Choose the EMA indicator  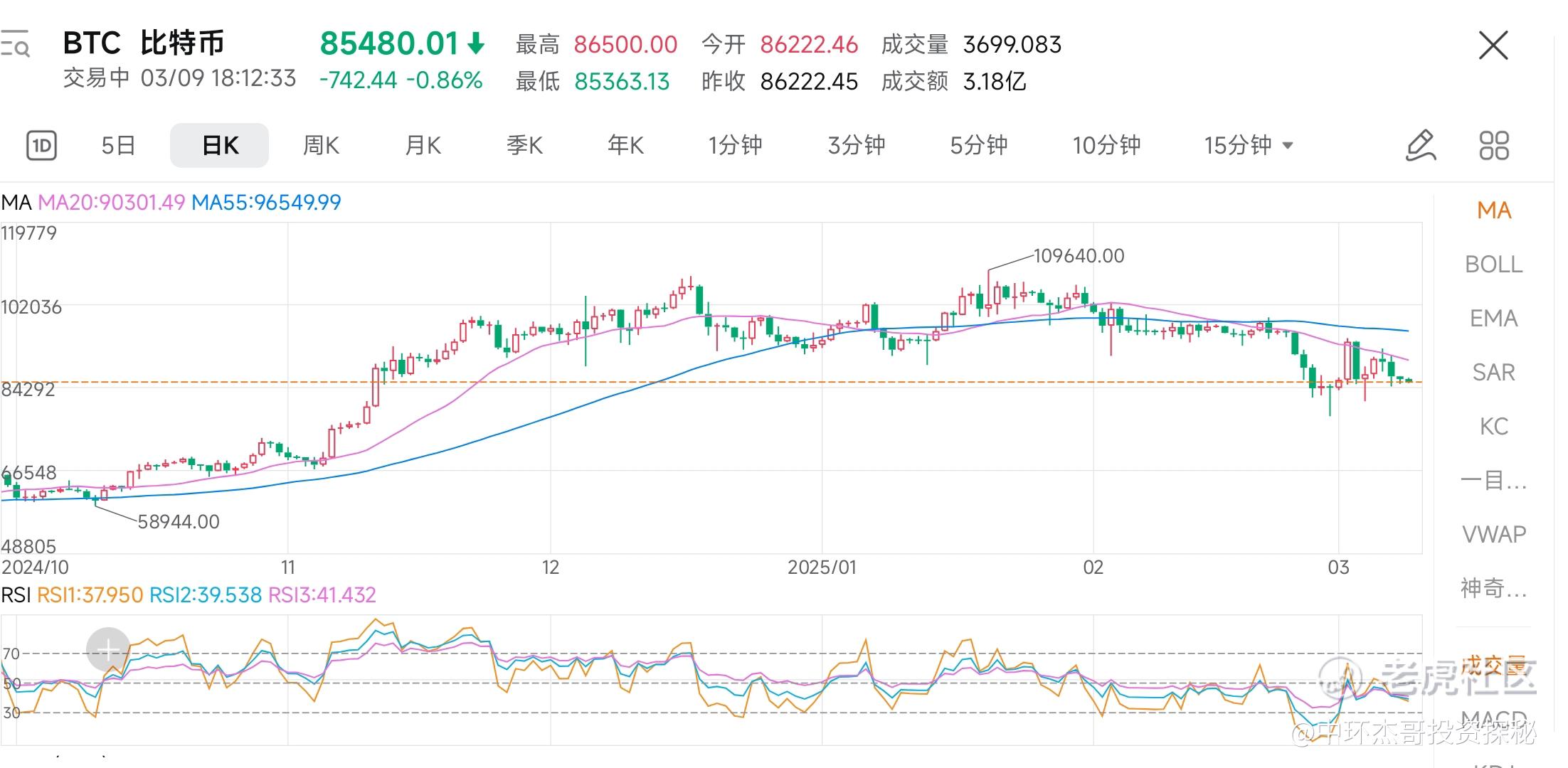coord(1494,319)
